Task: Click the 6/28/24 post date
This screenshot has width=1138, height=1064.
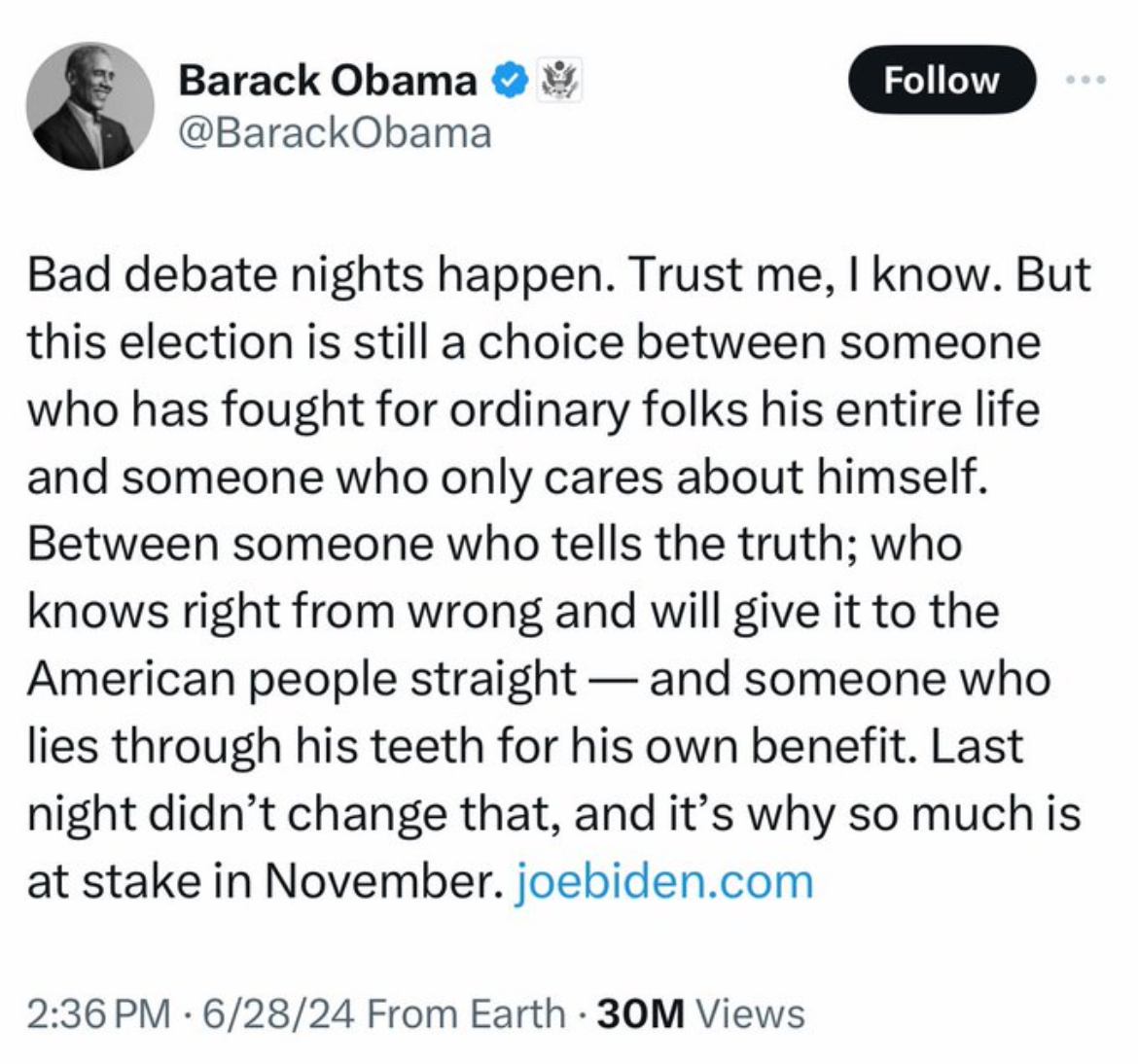Action: click(275, 1014)
